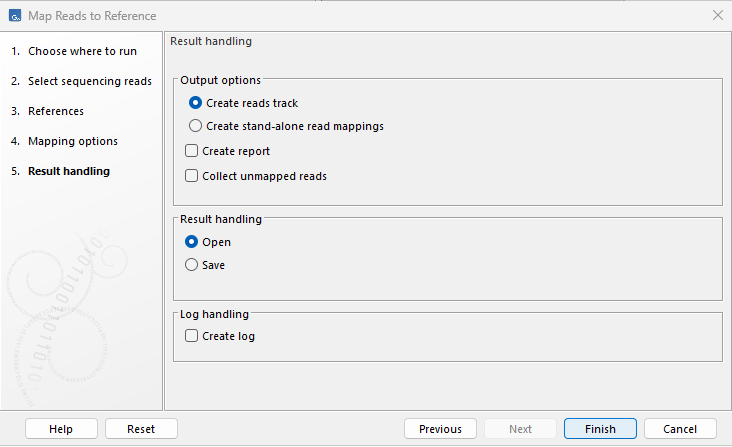The image size is (732, 447).
Task: Click the Reset button
Action: pos(141,428)
